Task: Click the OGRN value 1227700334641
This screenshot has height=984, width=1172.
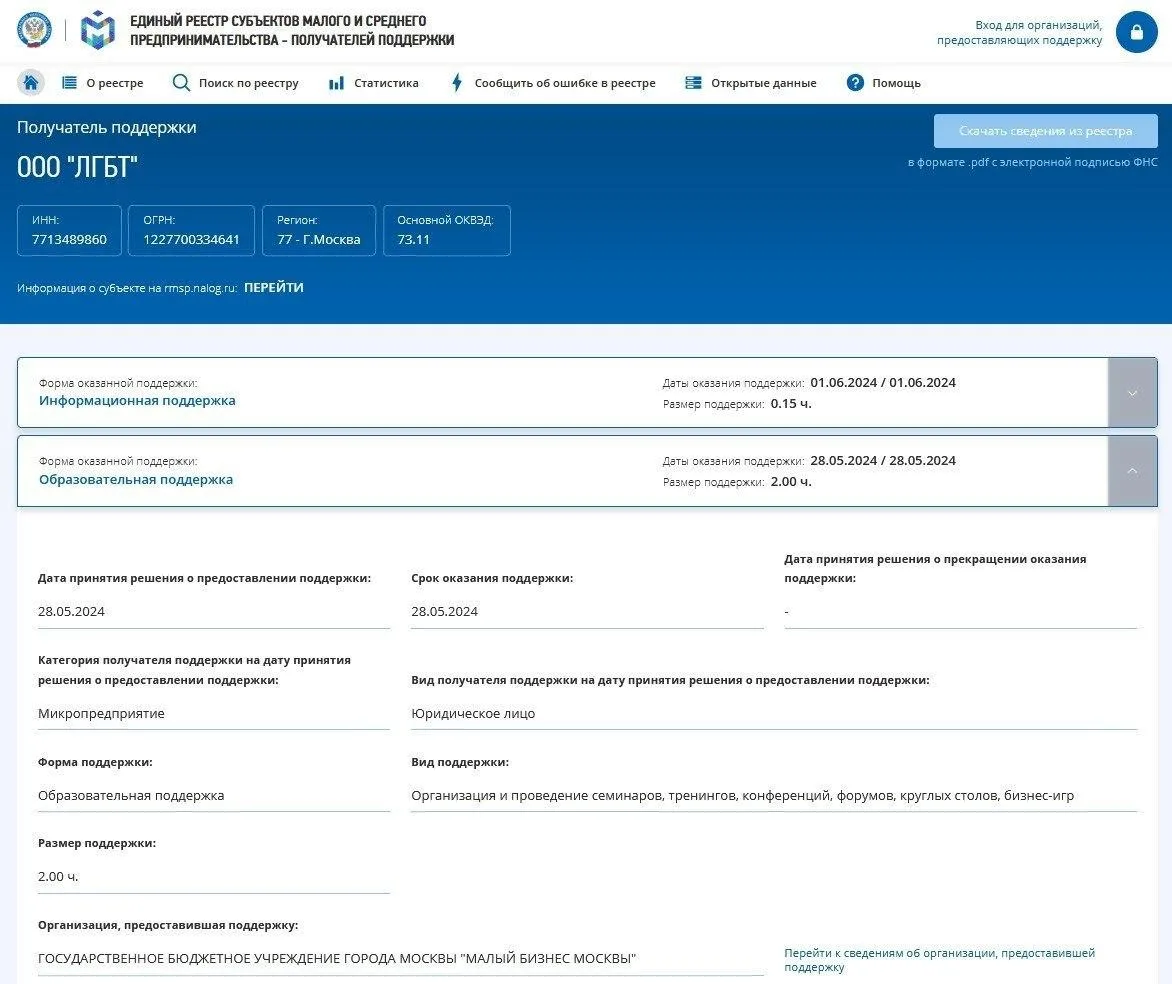Action: click(x=191, y=239)
